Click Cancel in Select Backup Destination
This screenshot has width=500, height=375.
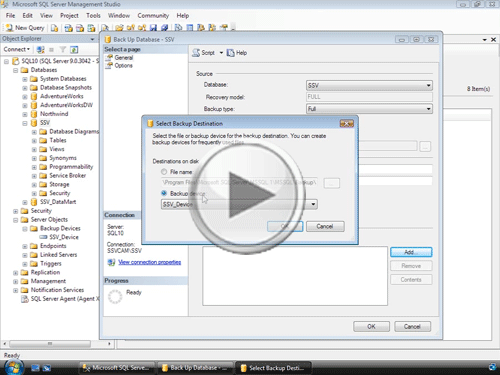pyautogui.click(x=325, y=226)
